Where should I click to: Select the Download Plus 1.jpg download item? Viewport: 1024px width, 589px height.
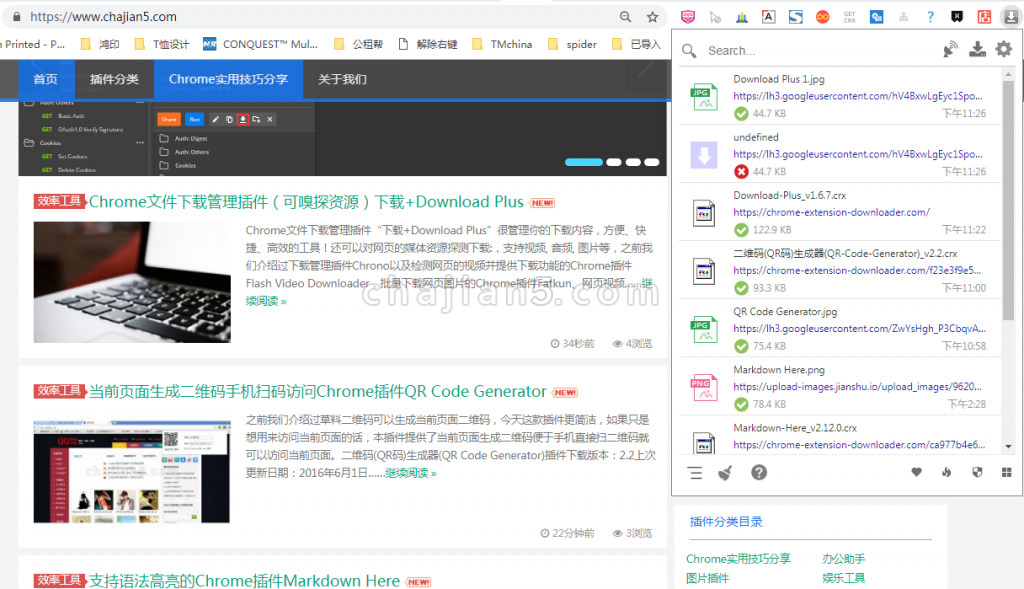click(x=839, y=95)
